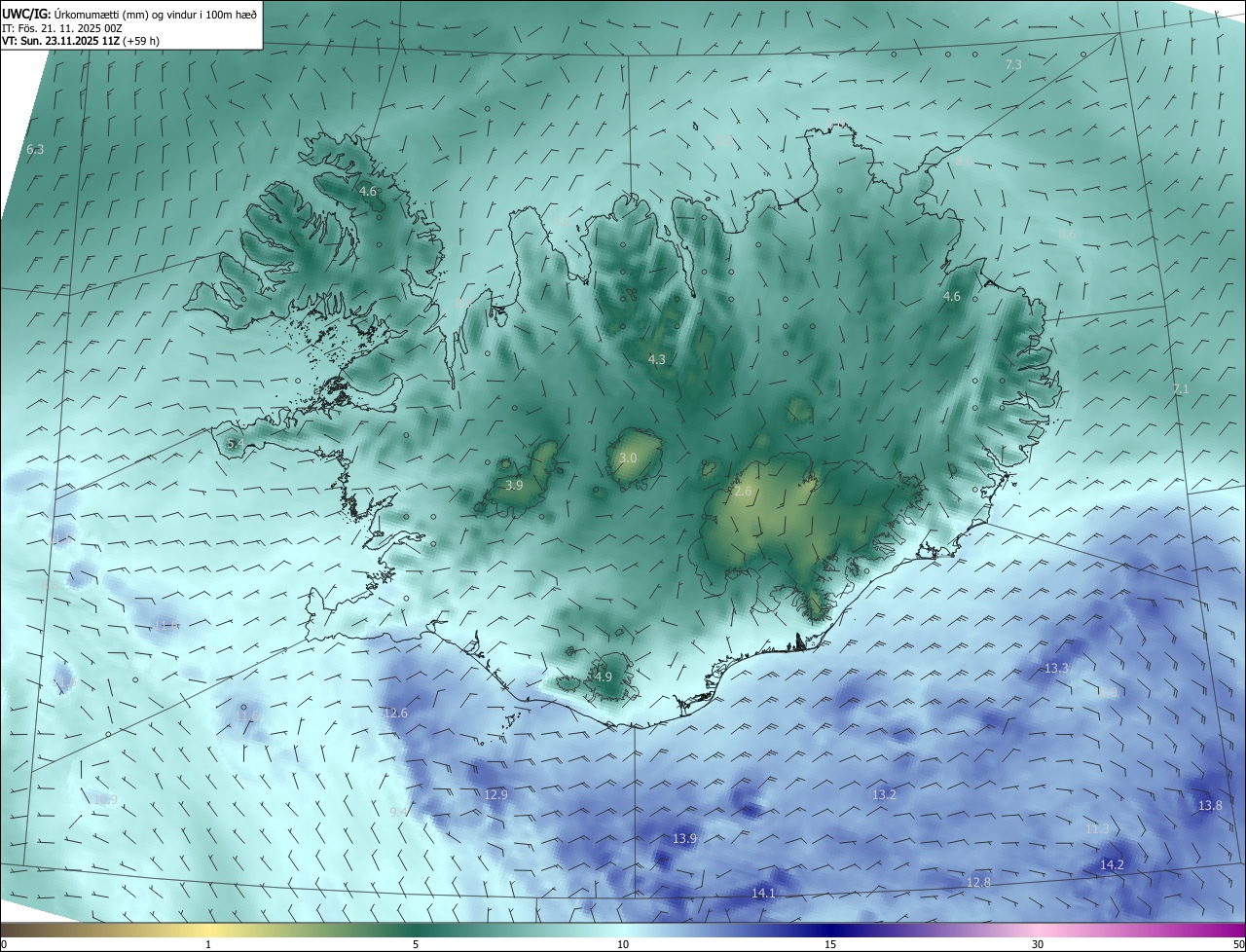Click the 30 tick on the color scale

pos(1038,944)
